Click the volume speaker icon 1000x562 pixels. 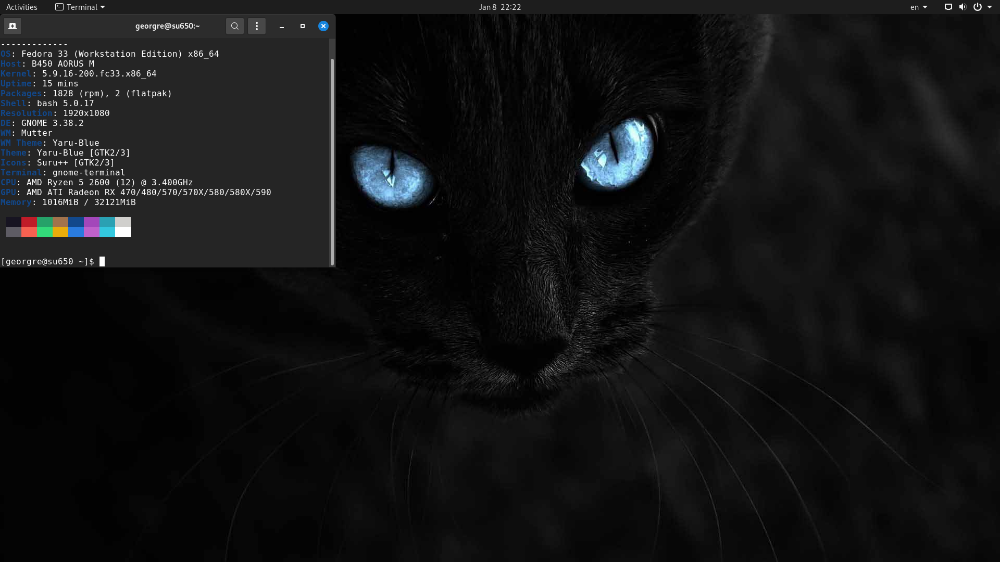[962, 7]
